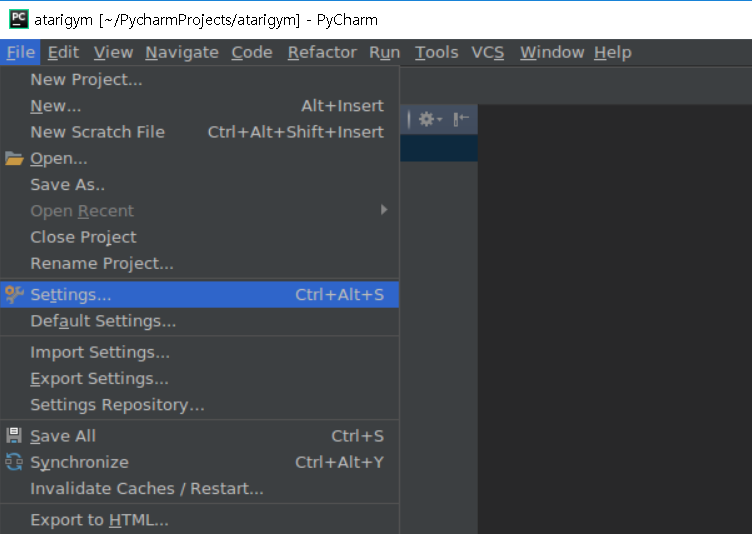Image resolution: width=752 pixels, height=534 pixels.
Task: Click the Ctrl+Alt+S shortcut text
Action: tap(340, 295)
